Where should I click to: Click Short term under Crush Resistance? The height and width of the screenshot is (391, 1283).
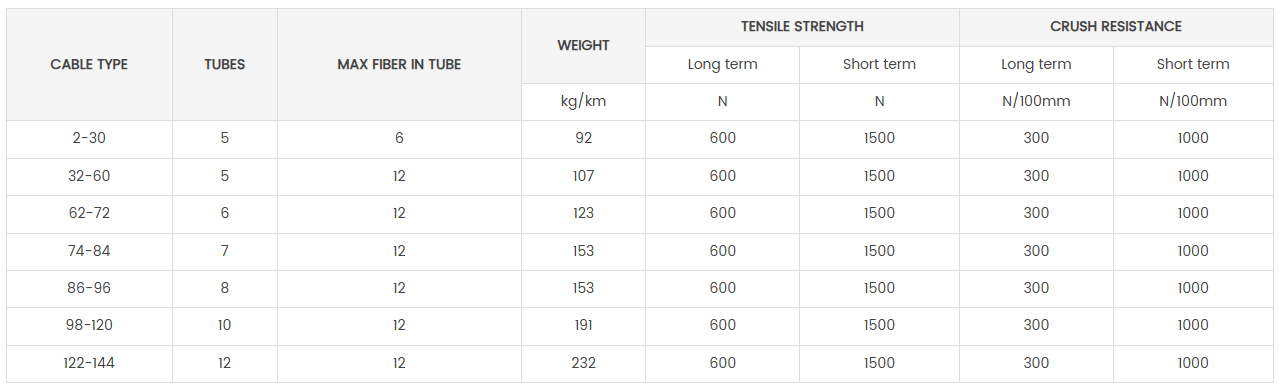(1193, 64)
